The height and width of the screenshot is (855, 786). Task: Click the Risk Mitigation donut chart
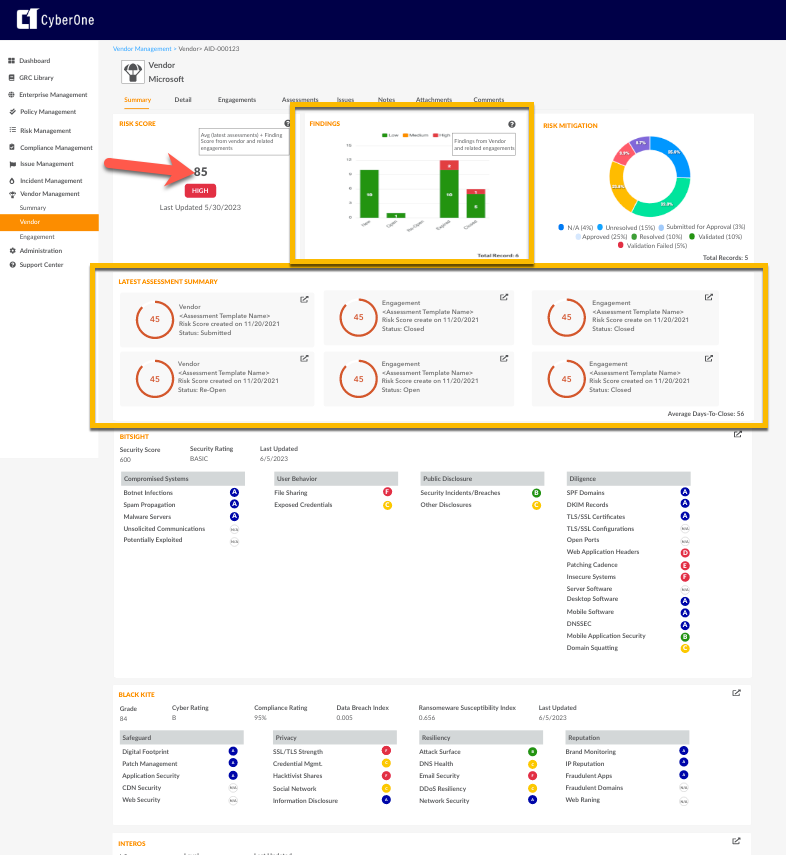point(650,177)
